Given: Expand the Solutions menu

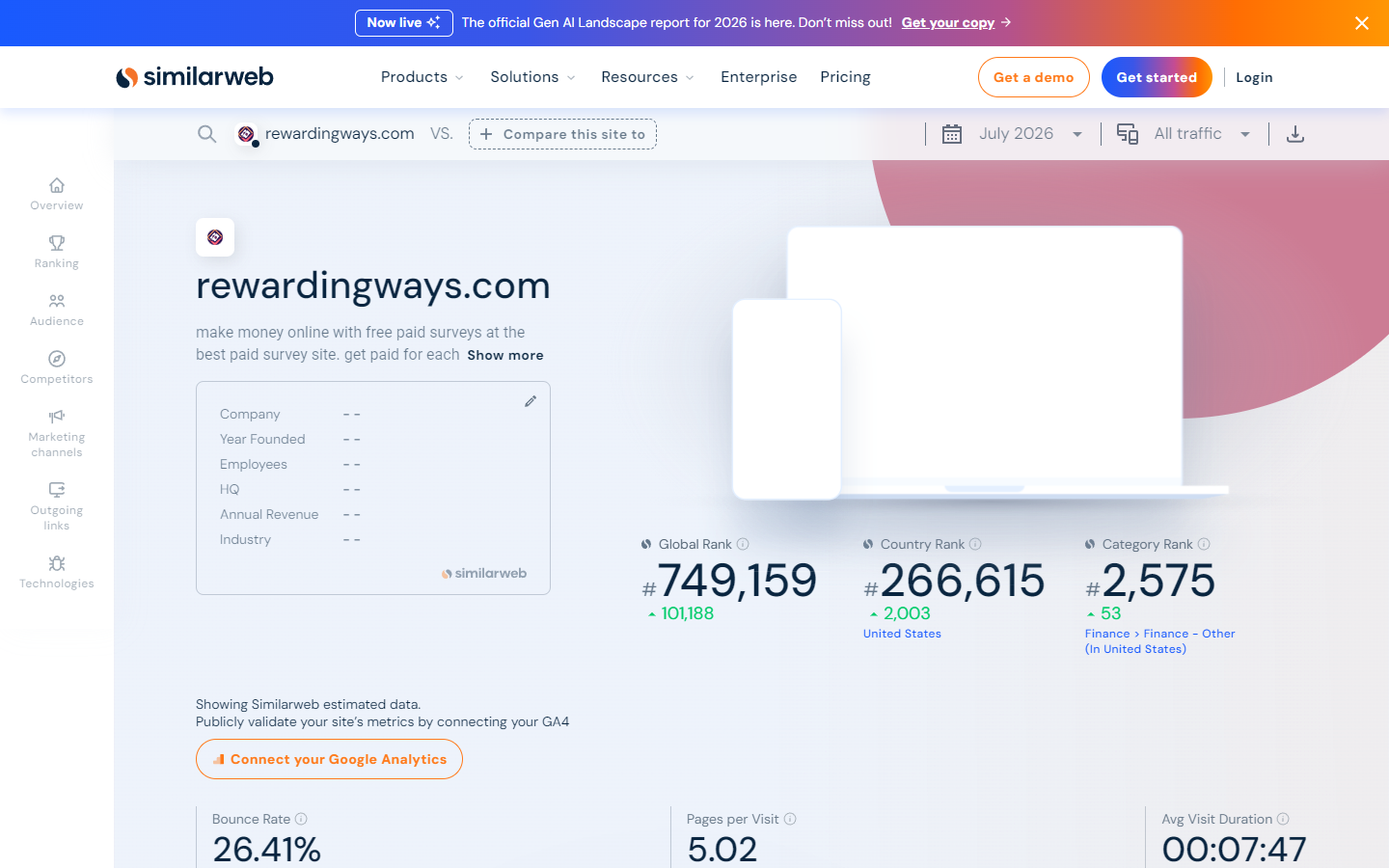Looking at the screenshot, I should coord(532,77).
